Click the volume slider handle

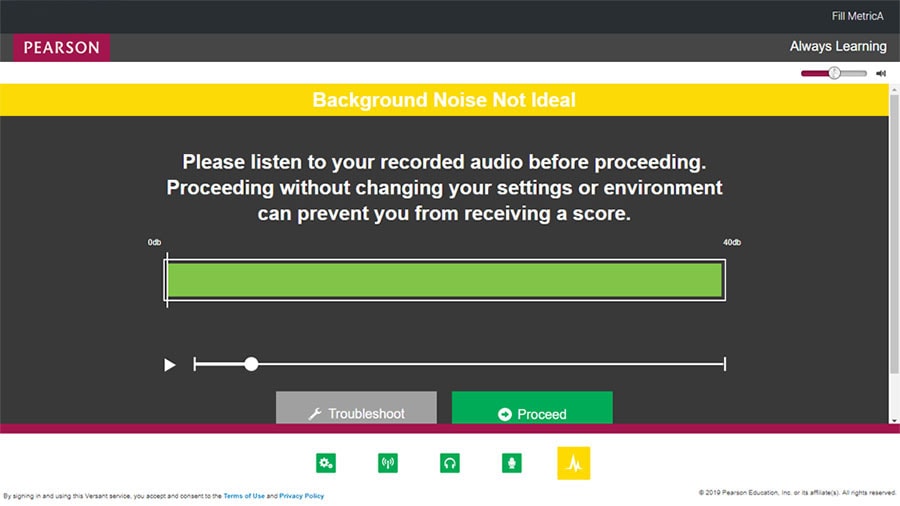click(x=833, y=73)
